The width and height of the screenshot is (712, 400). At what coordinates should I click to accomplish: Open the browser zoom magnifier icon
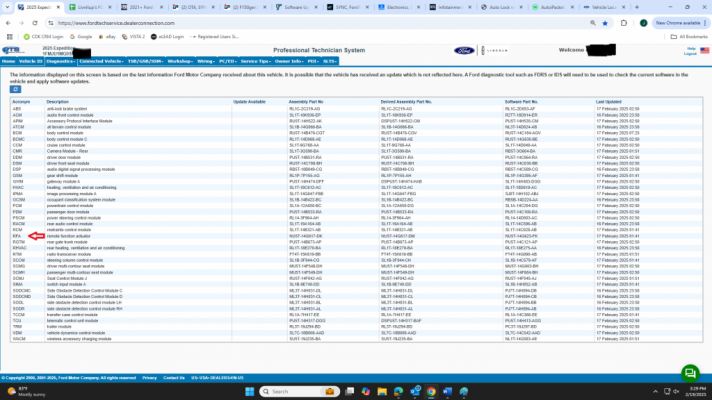[x=593, y=23]
